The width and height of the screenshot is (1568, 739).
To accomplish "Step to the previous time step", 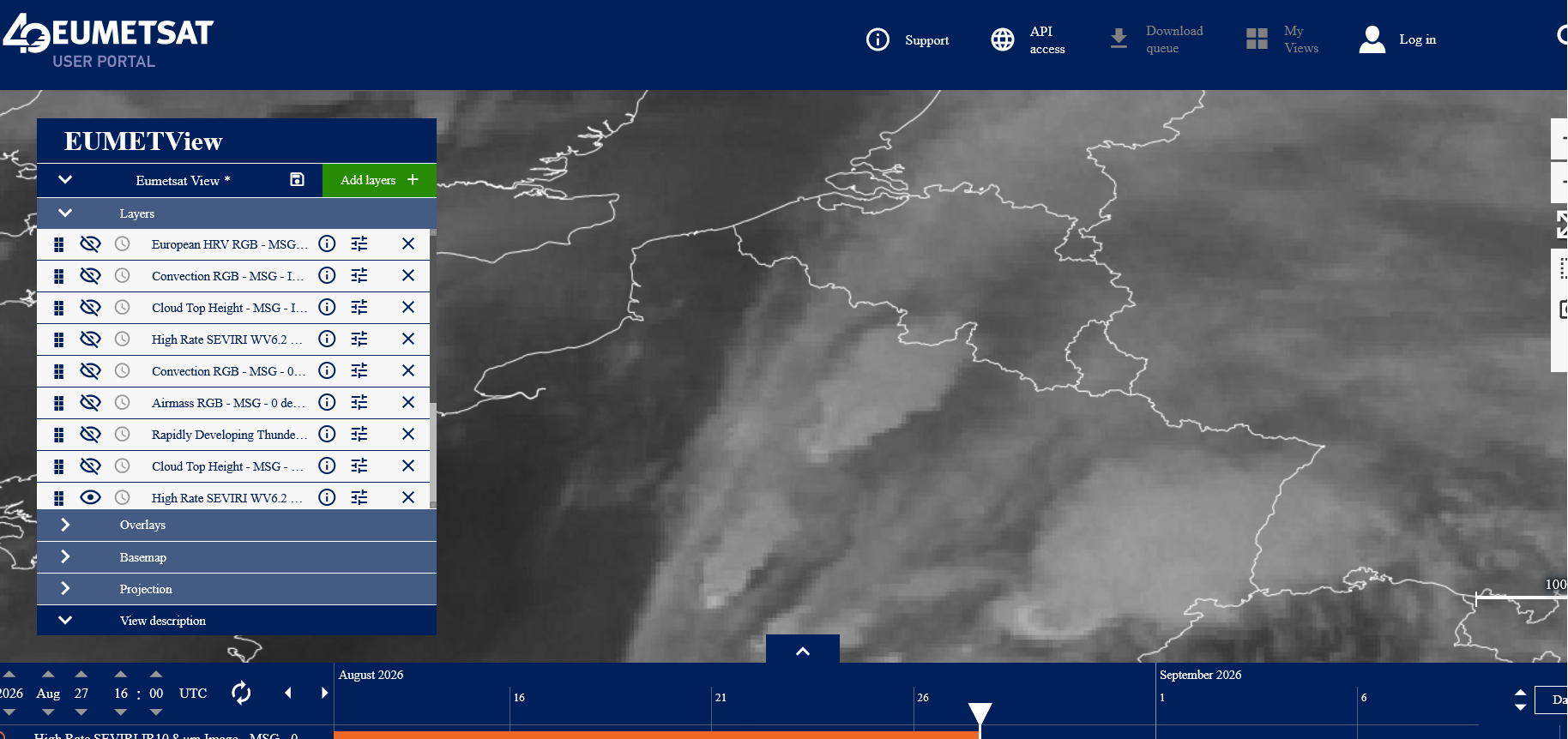I will [288, 693].
